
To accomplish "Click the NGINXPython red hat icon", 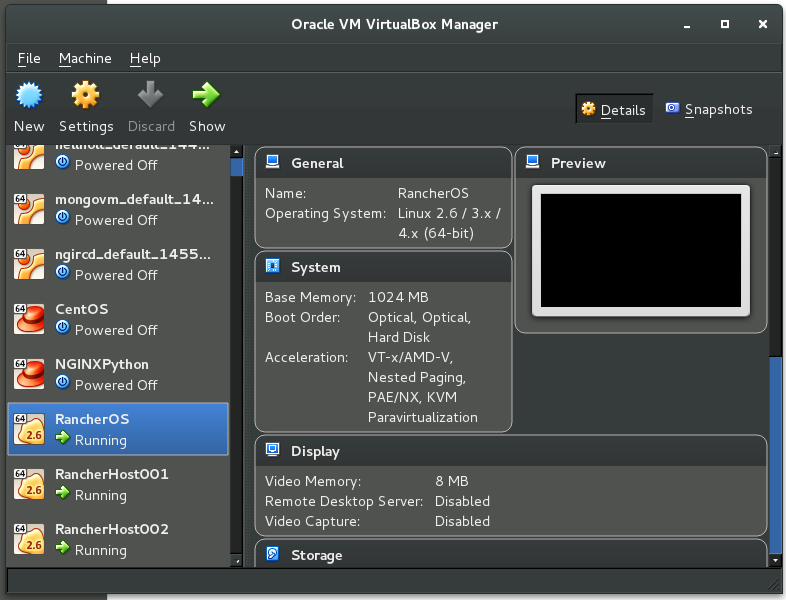I will pos(29,374).
